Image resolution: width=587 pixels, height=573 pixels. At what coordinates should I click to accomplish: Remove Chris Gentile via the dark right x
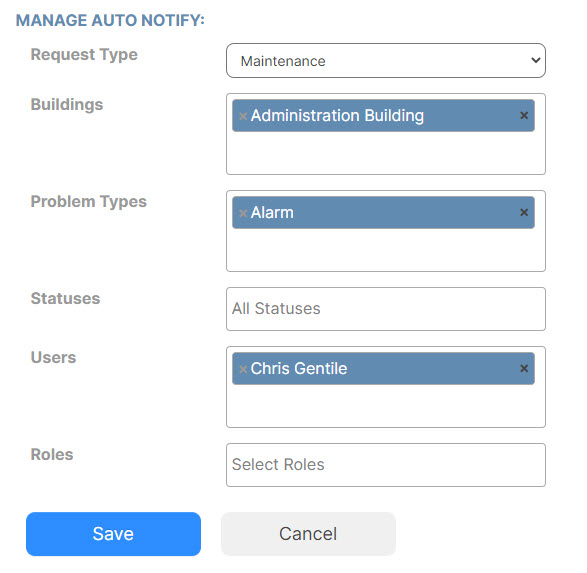(524, 369)
